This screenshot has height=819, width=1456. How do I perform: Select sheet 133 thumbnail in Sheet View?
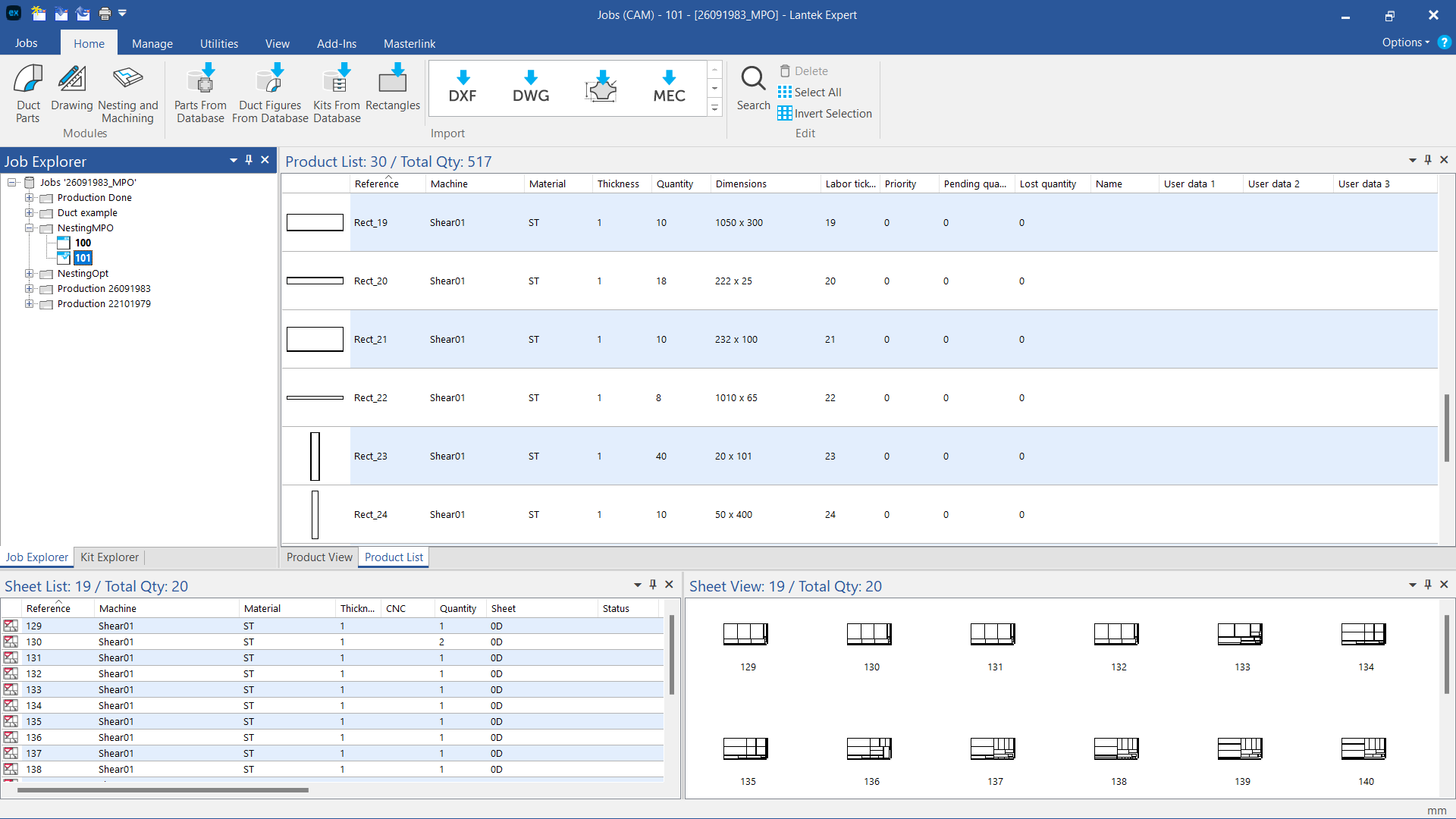point(1241,635)
